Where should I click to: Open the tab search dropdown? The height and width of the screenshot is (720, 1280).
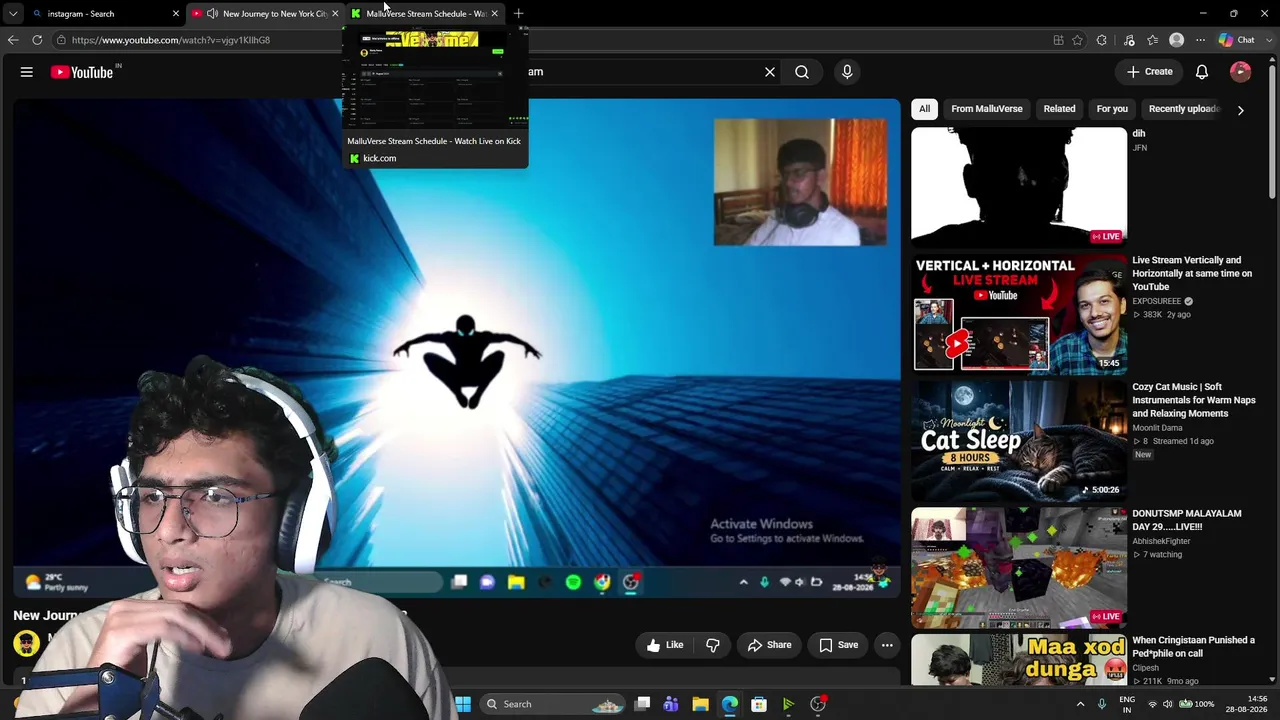pyautogui.click(x=13, y=14)
